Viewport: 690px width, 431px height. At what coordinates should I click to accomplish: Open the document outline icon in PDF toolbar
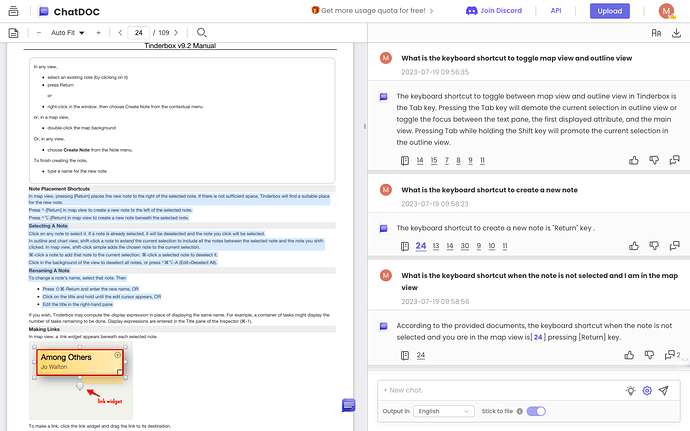pos(14,33)
